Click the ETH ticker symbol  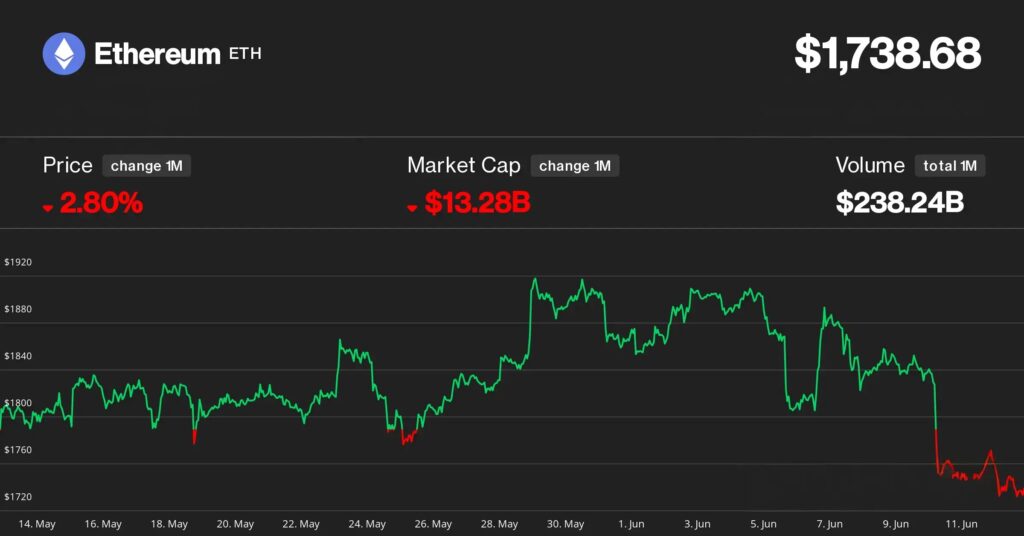[x=245, y=54]
